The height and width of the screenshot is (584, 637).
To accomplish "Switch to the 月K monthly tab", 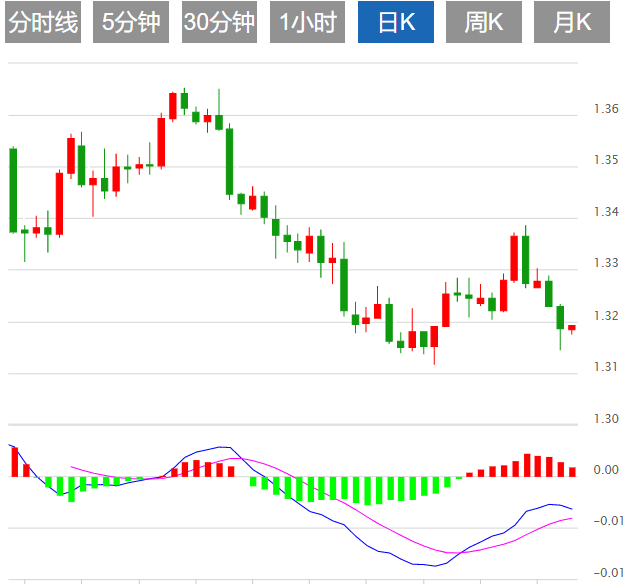I will pos(572,22).
